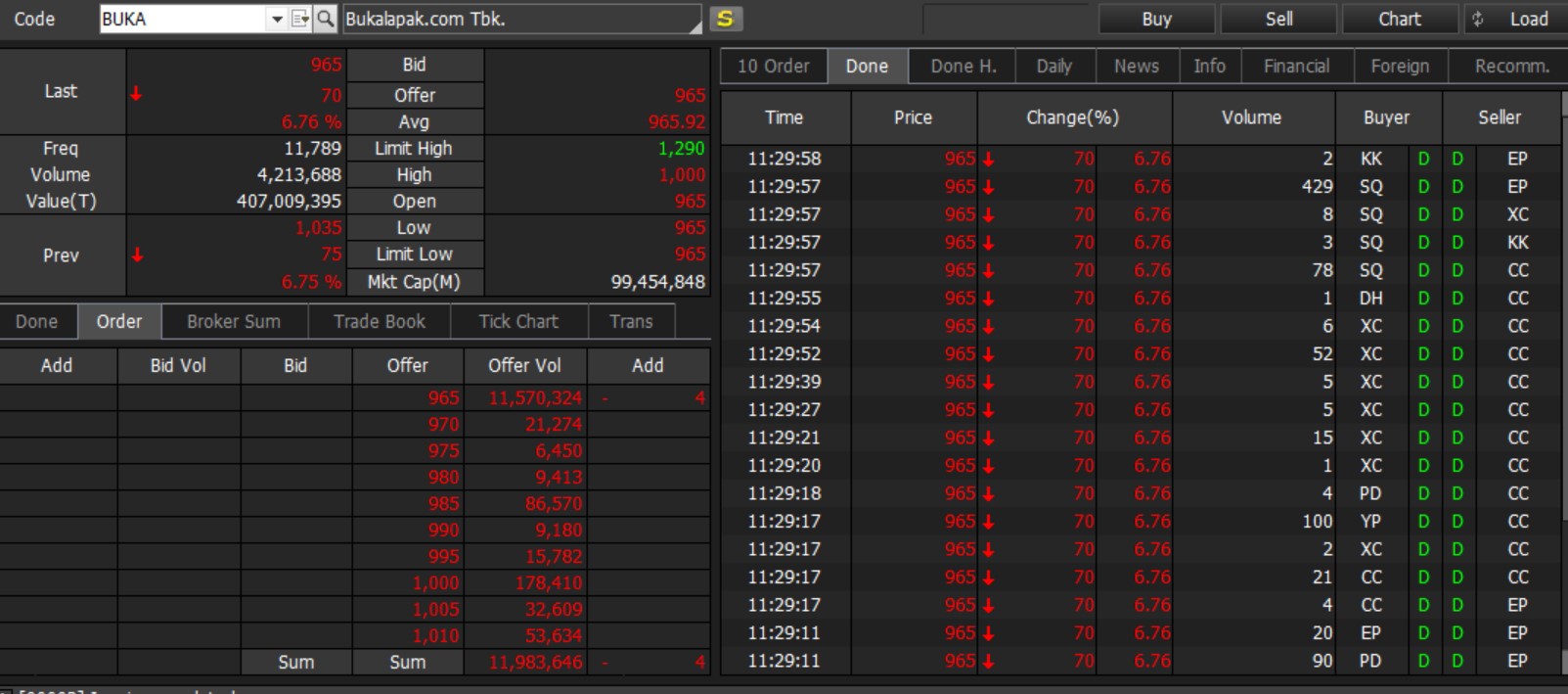Select the Order tab
The image size is (1568, 694).
point(118,321)
